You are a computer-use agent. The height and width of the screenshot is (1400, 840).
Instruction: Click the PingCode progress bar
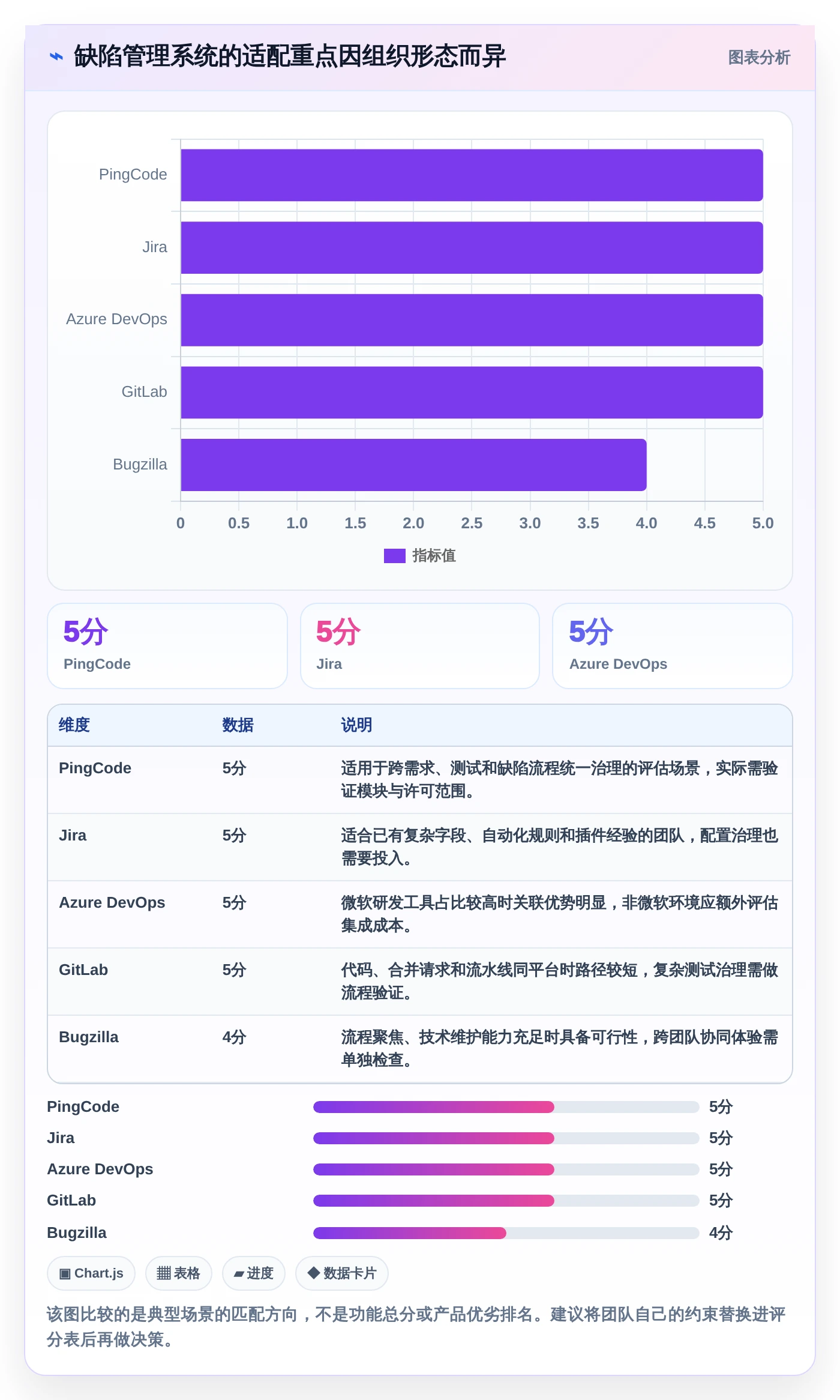[506, 1107]
